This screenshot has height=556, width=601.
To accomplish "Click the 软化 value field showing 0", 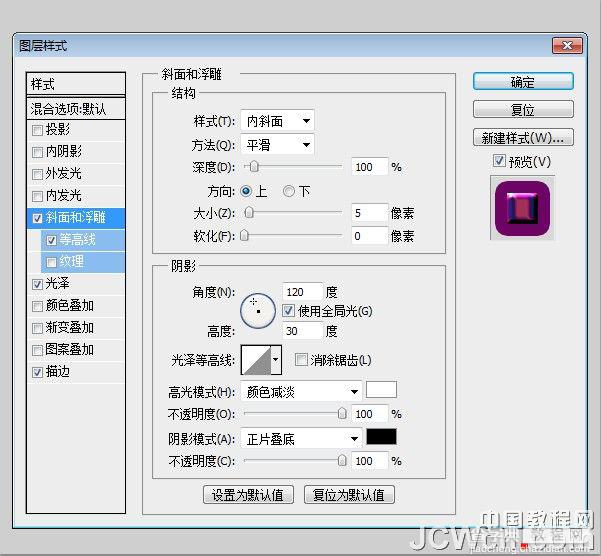I will (369, 236).
